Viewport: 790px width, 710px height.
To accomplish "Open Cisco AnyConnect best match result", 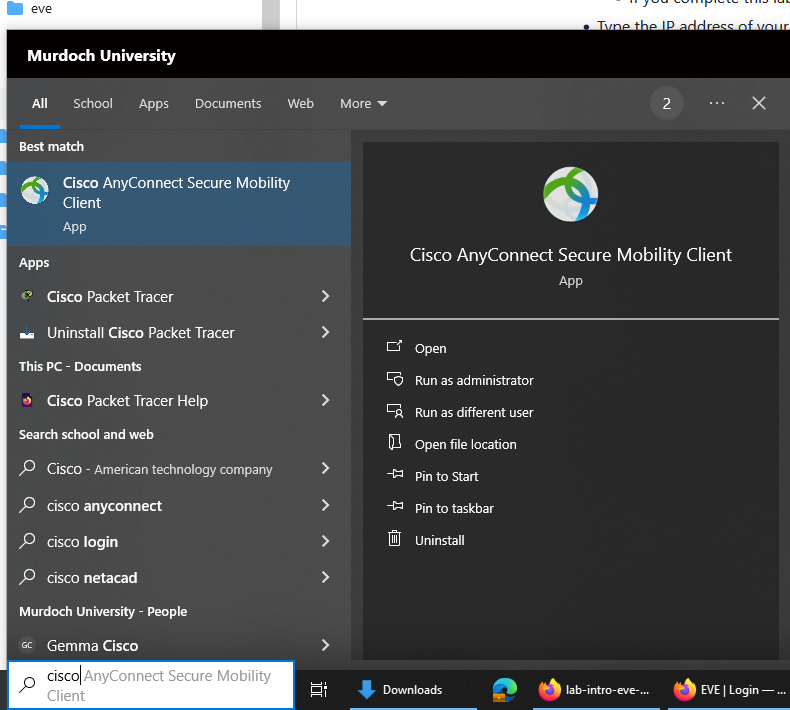I will [179, 204].
